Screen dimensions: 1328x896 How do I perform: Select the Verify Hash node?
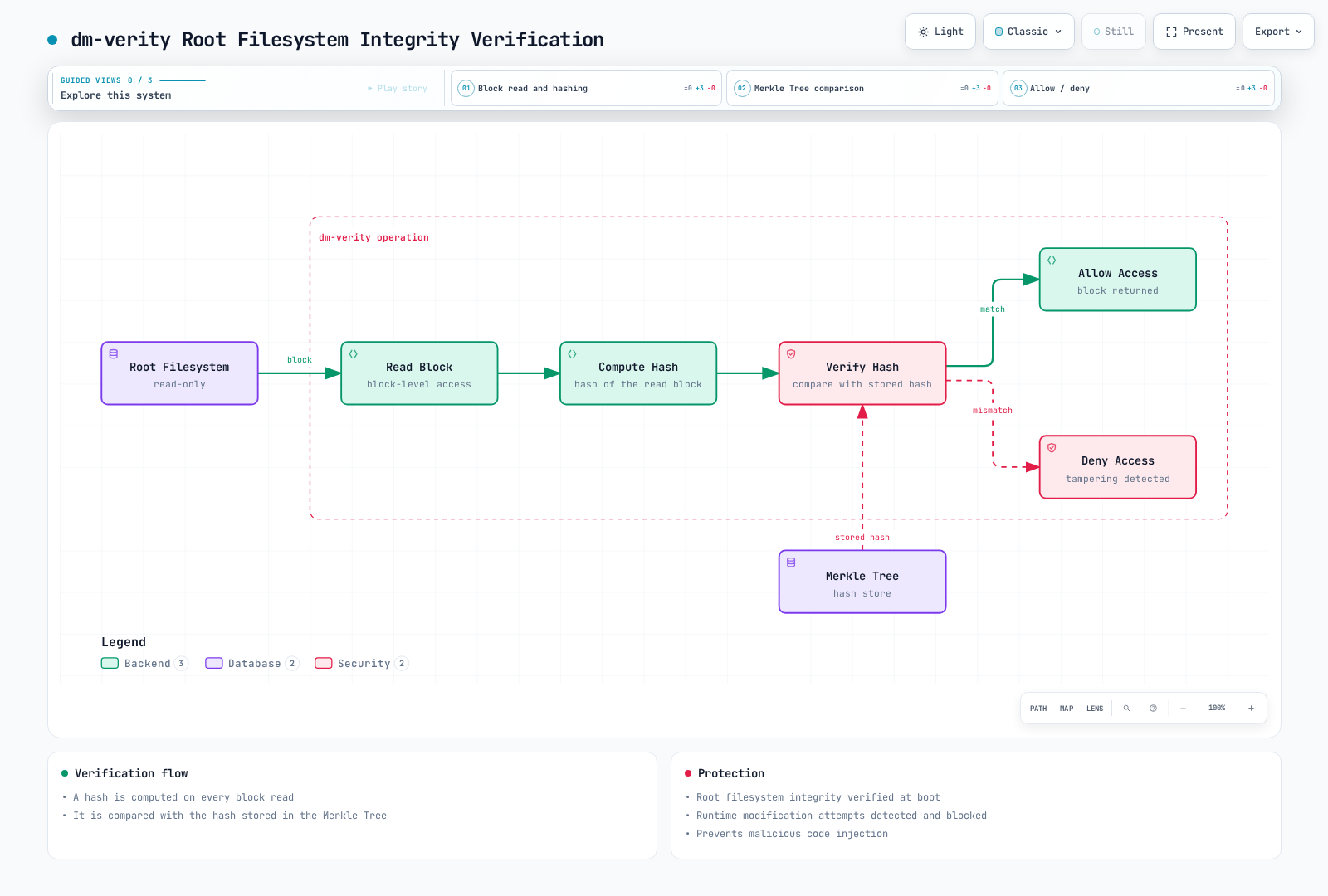(x=862, y=373)
